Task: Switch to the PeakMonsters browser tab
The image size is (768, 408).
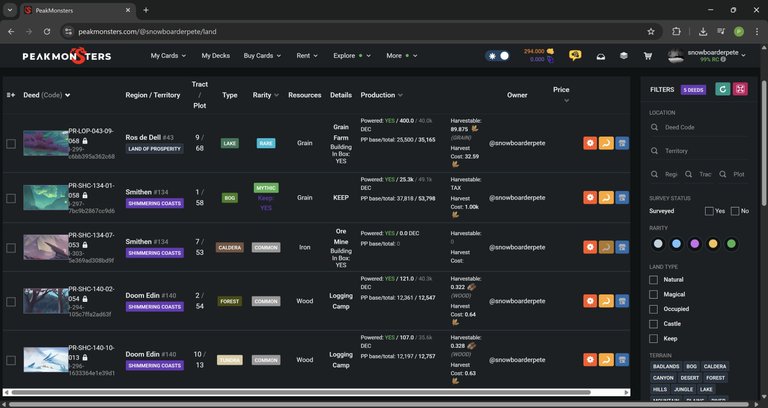Action: 77,10
